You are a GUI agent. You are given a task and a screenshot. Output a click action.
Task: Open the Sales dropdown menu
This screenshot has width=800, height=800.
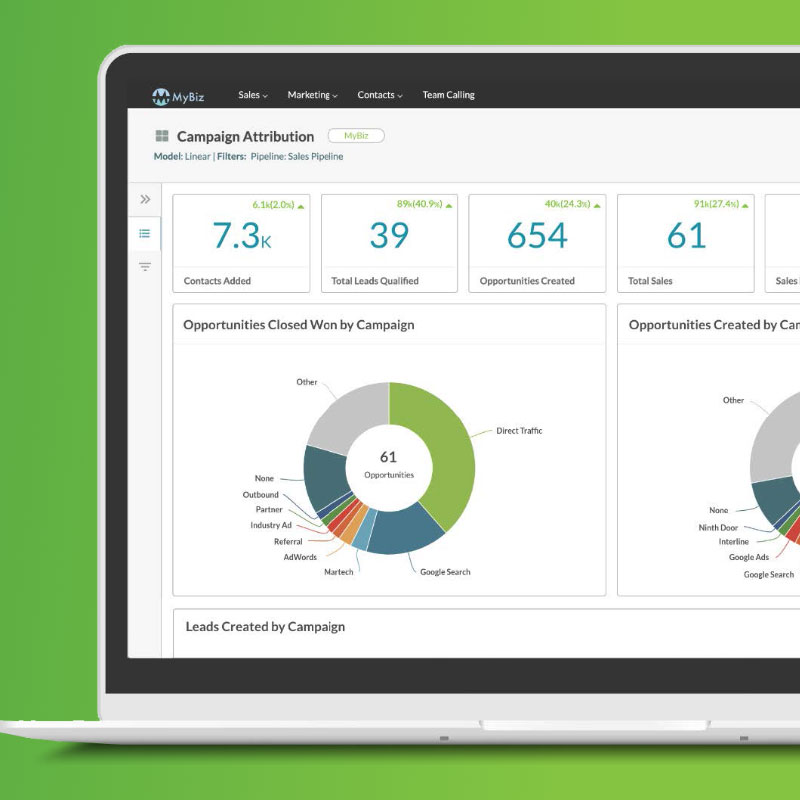pos(253,95)
